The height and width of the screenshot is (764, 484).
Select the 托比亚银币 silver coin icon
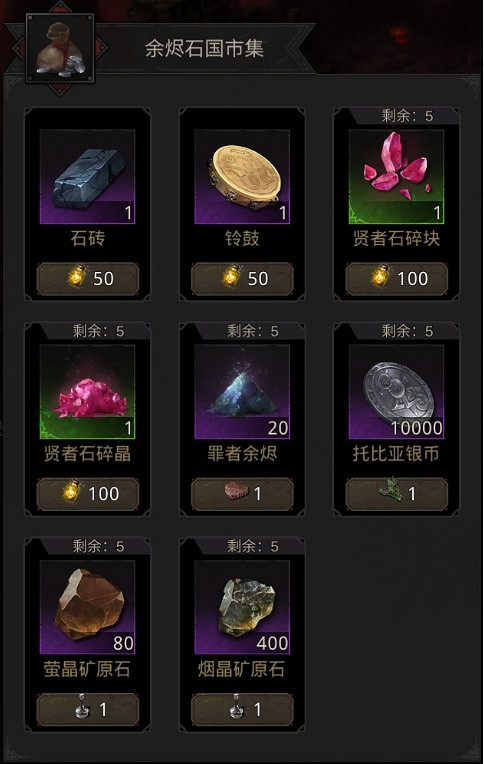(x=396, y=392)
